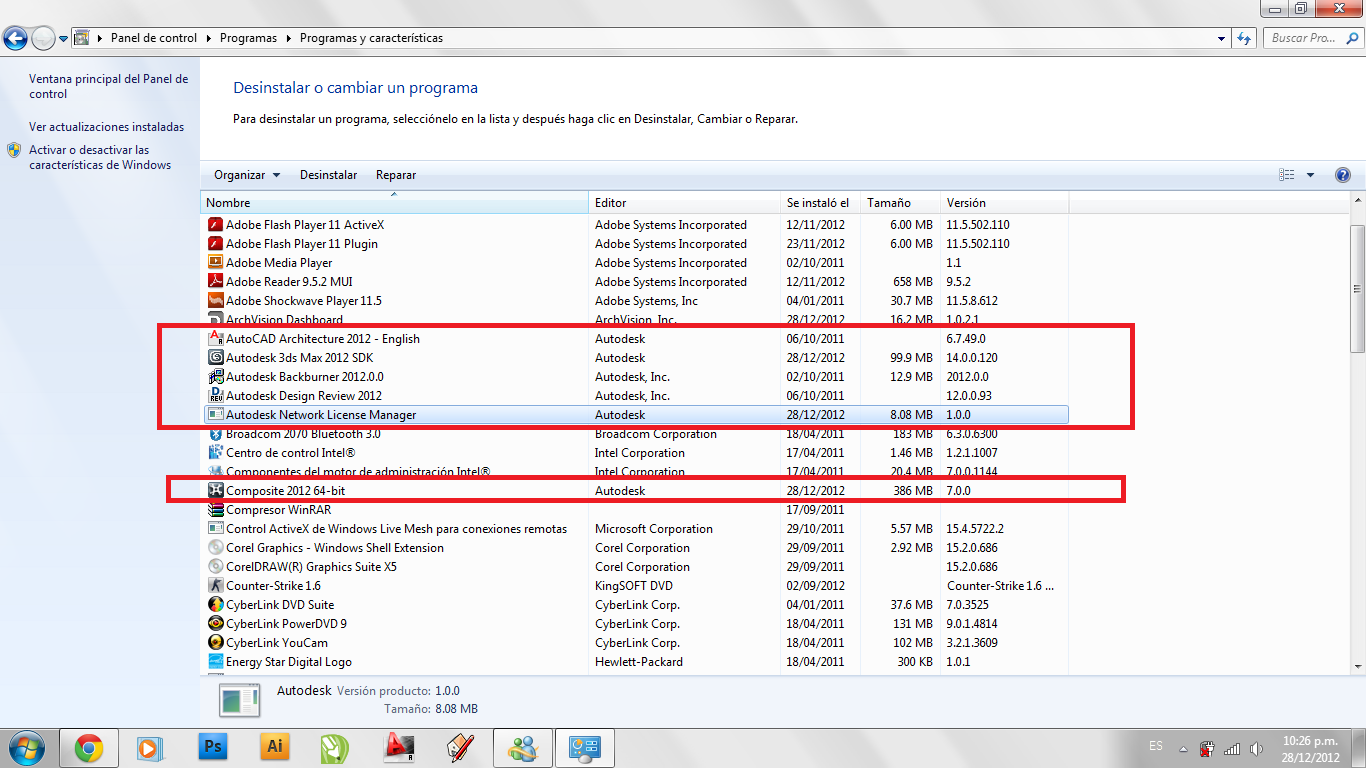The height and width of the screenshot is (768, 1366).
Task: Select the CyberLink DVD Suite entry
Action: (635, 605)
